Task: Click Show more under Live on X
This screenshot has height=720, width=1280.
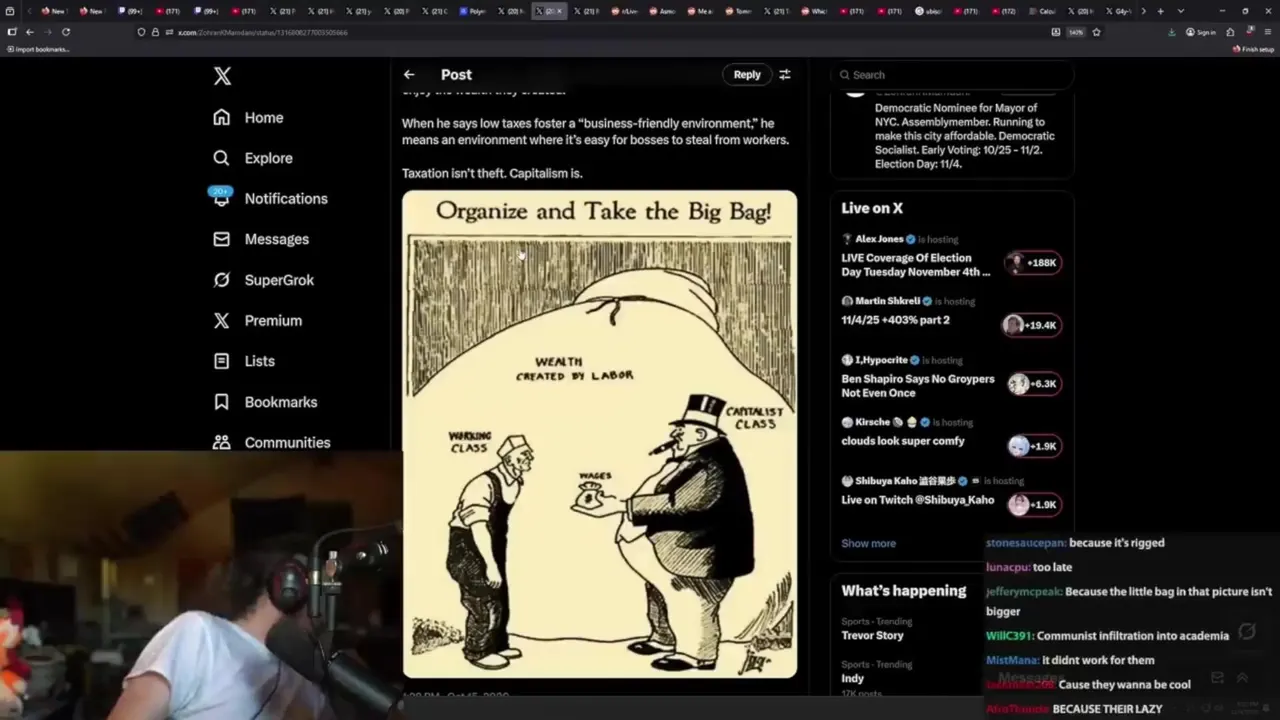Action: point(868,543)
